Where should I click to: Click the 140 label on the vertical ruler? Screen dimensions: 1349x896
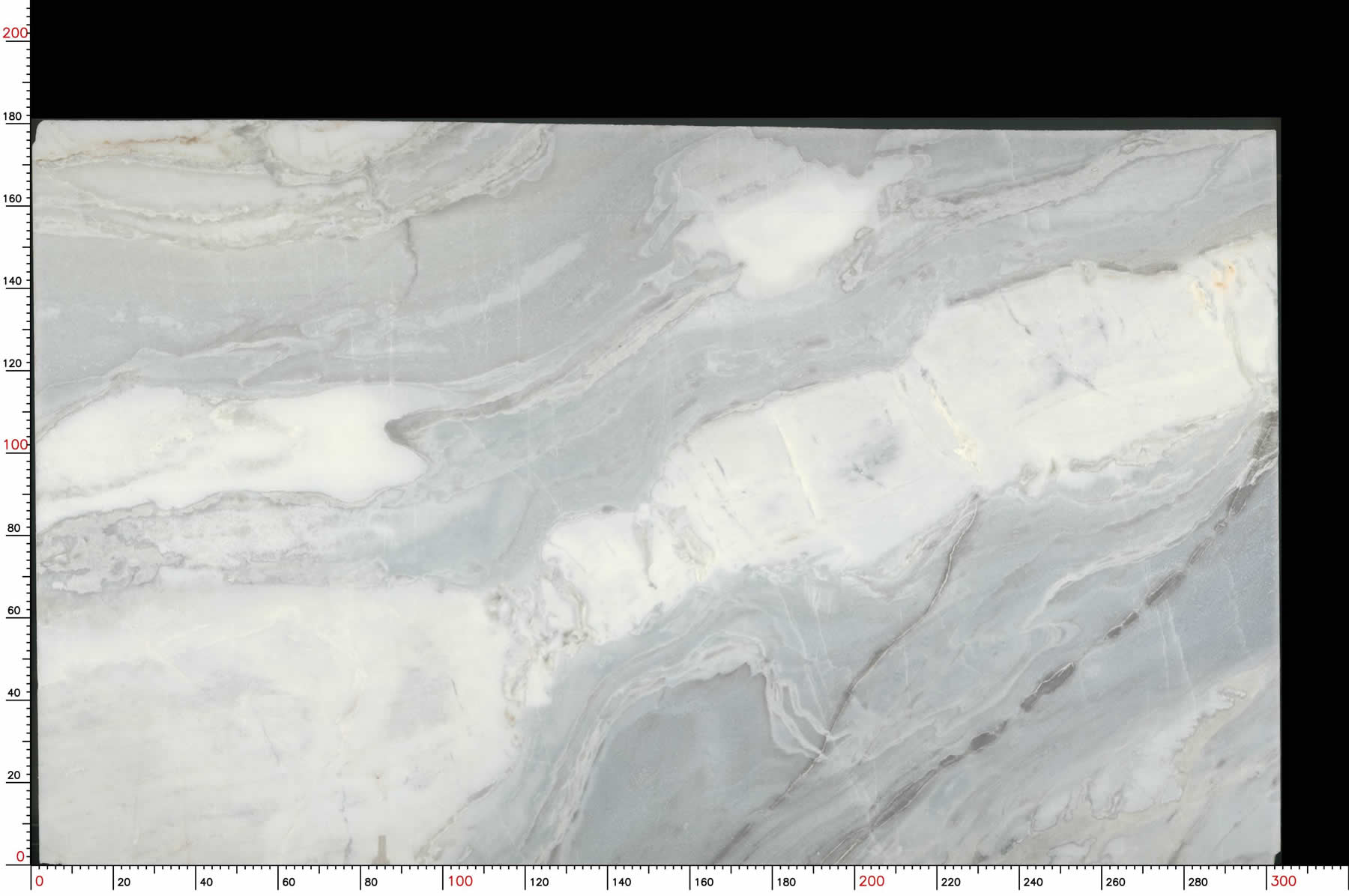coord(13,281)
